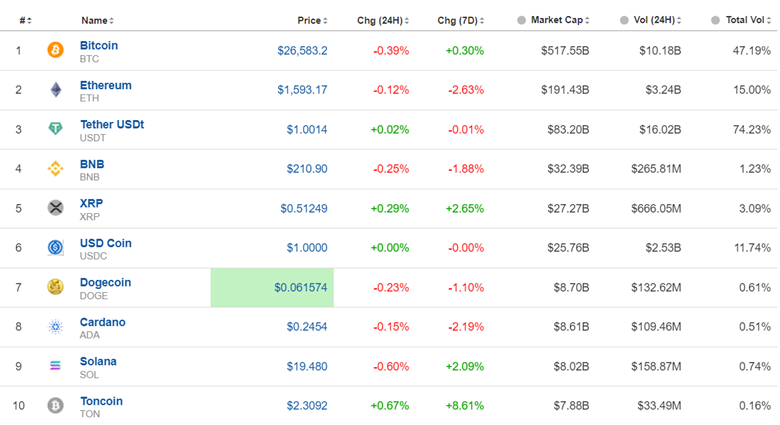This screenshot has height=425, width=780.
Task: Open the XRP name link
Action: (x=92, y=203)
